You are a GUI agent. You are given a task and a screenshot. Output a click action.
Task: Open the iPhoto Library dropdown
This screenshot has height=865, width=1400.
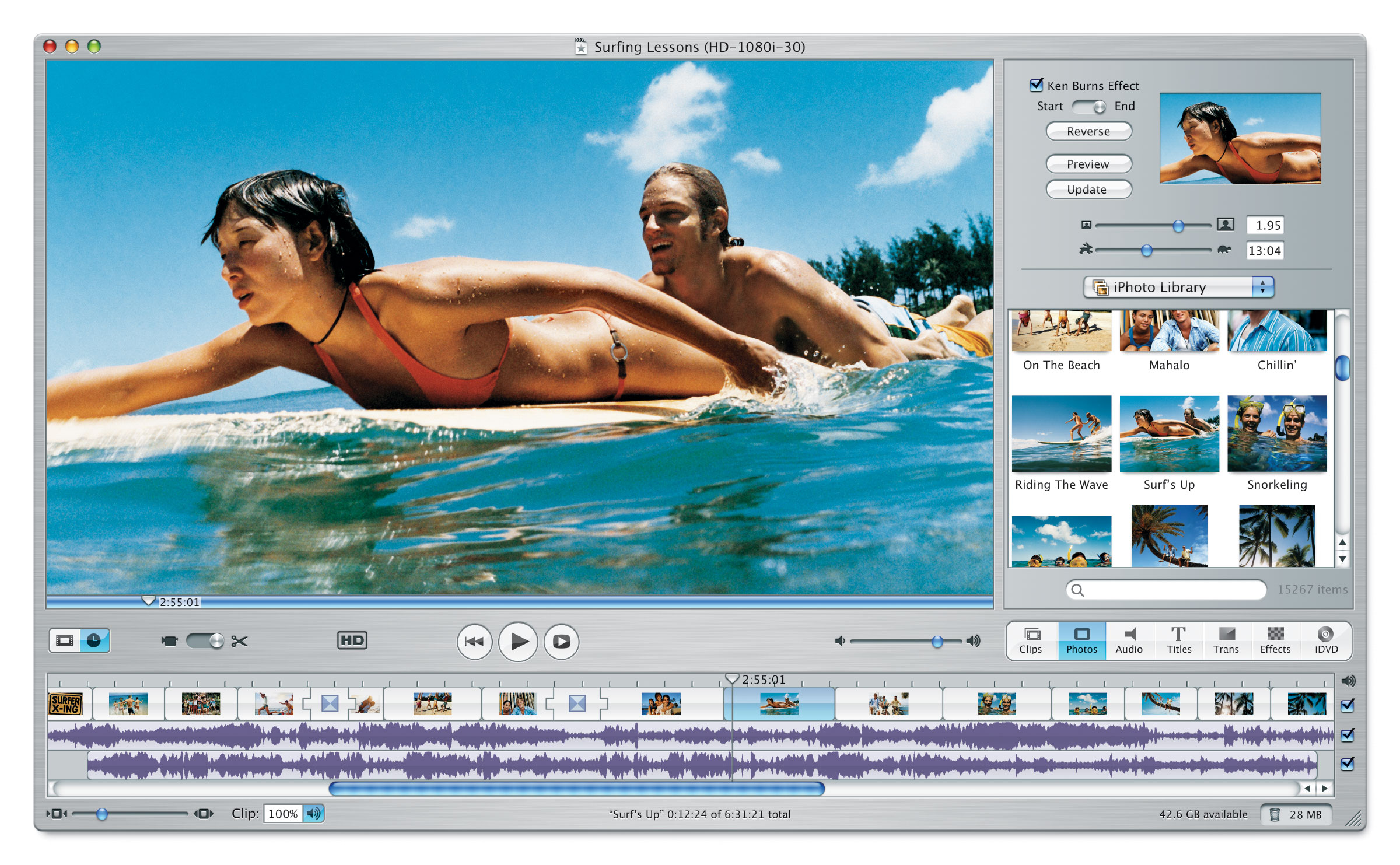point(1178,287)
